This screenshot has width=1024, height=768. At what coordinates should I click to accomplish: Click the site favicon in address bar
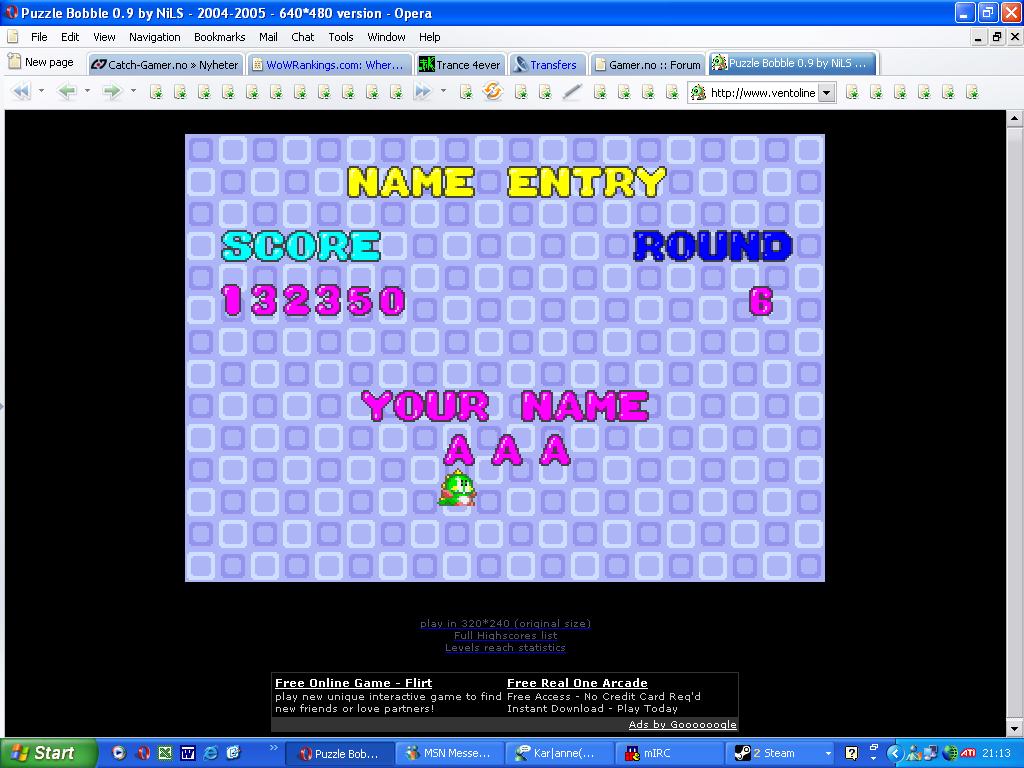(x=698, y=93)
